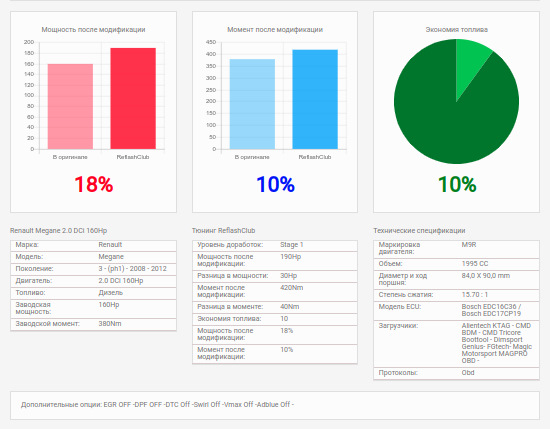Click the 'Топливо:' label
The height and width of the screenshot is (429, 550).
click(30, 293)
